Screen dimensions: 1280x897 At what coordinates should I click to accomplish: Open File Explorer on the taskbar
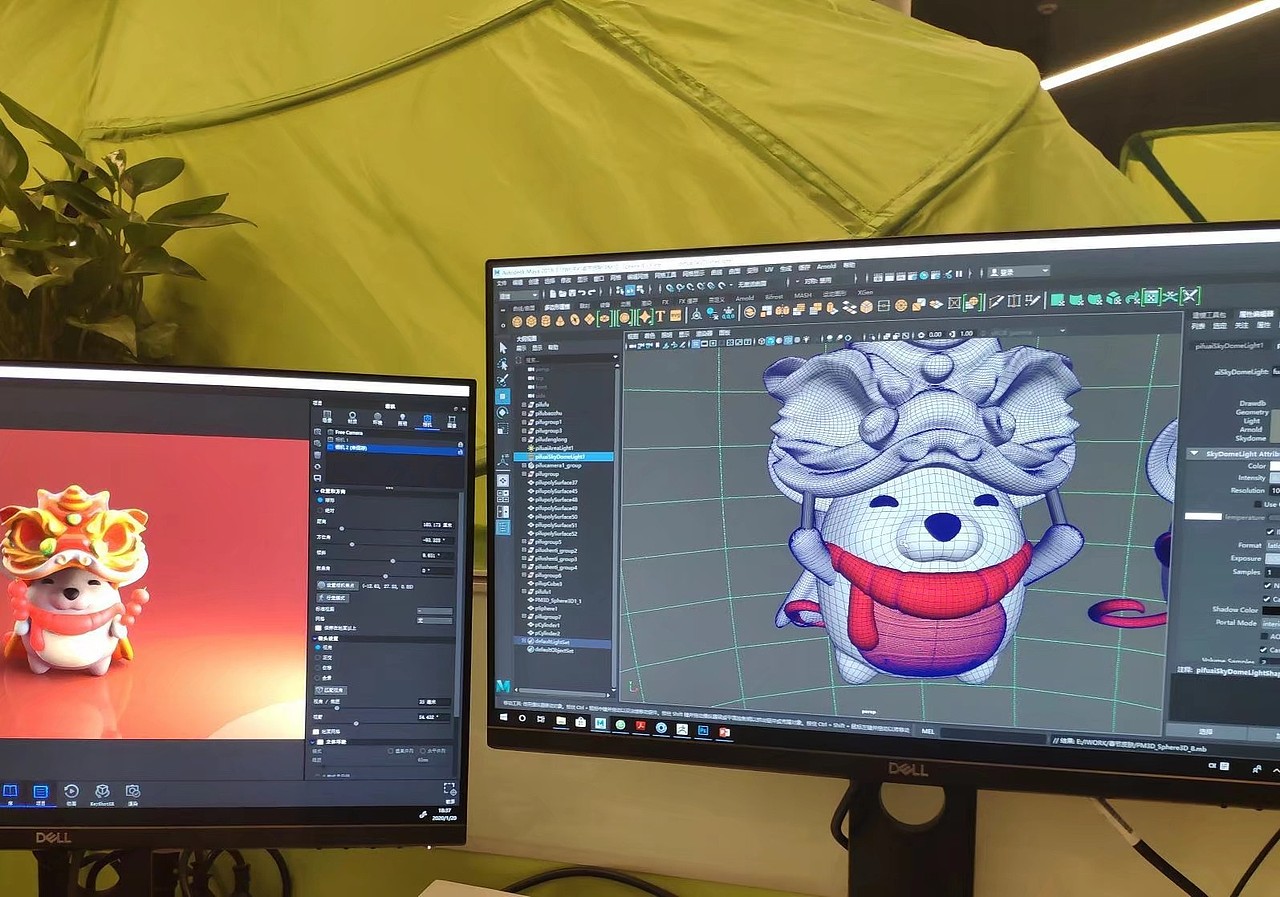[561, 720]
